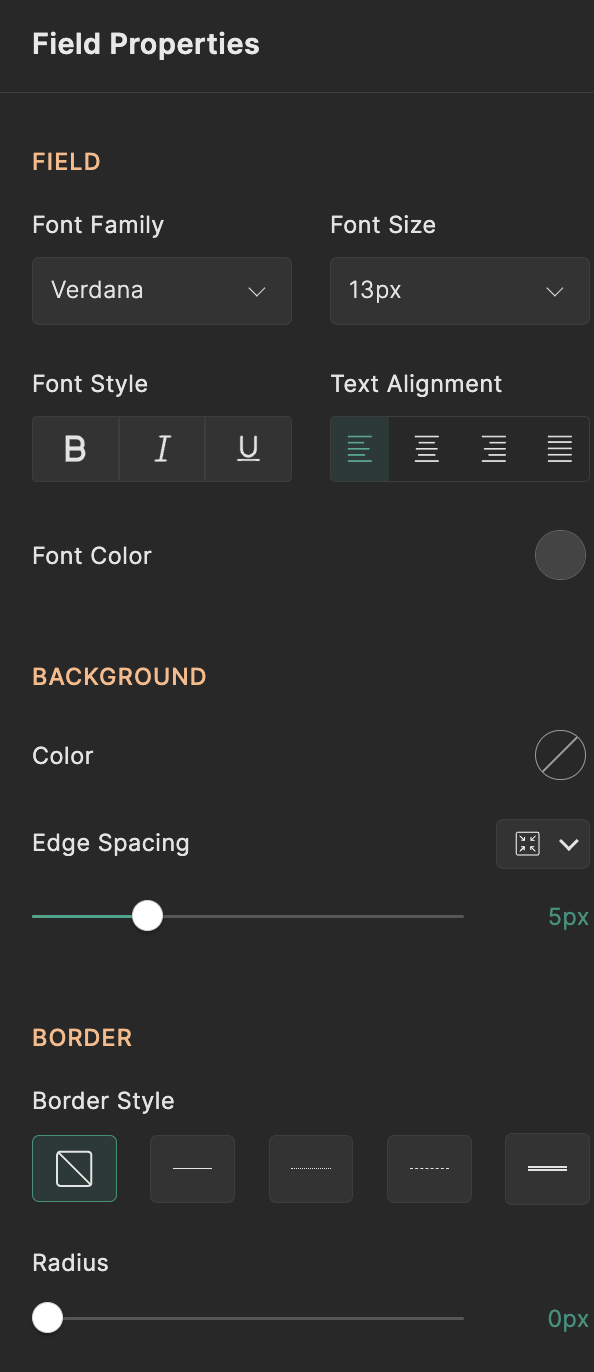This screenshot has height=1372, width=594.
Task: Choose the double line border style
Action: [x=547, y=1168]
